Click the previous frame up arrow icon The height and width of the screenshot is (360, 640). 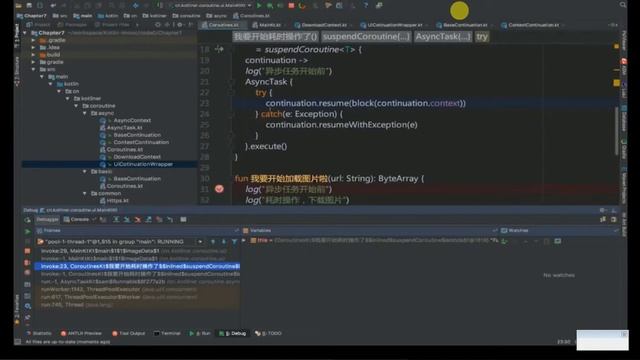[213, 242]
